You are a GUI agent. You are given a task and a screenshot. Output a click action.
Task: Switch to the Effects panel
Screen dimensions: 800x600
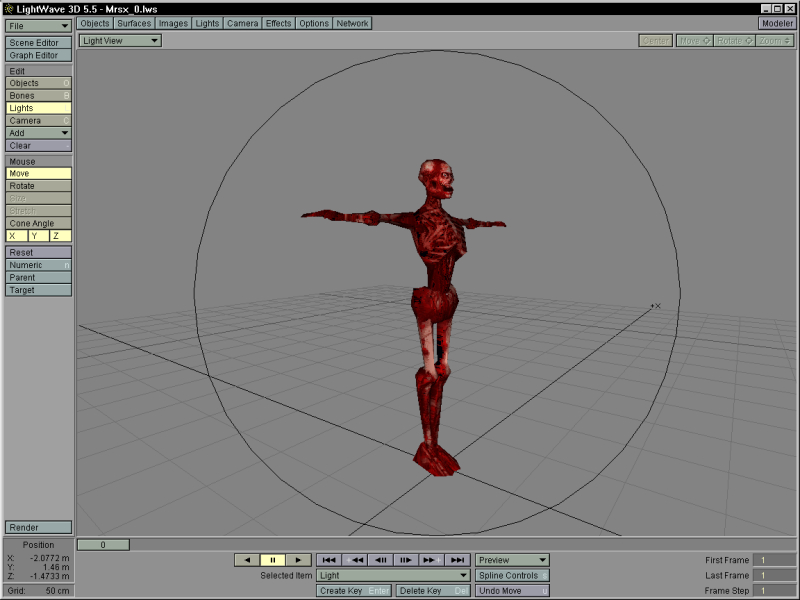coord(278,23)
